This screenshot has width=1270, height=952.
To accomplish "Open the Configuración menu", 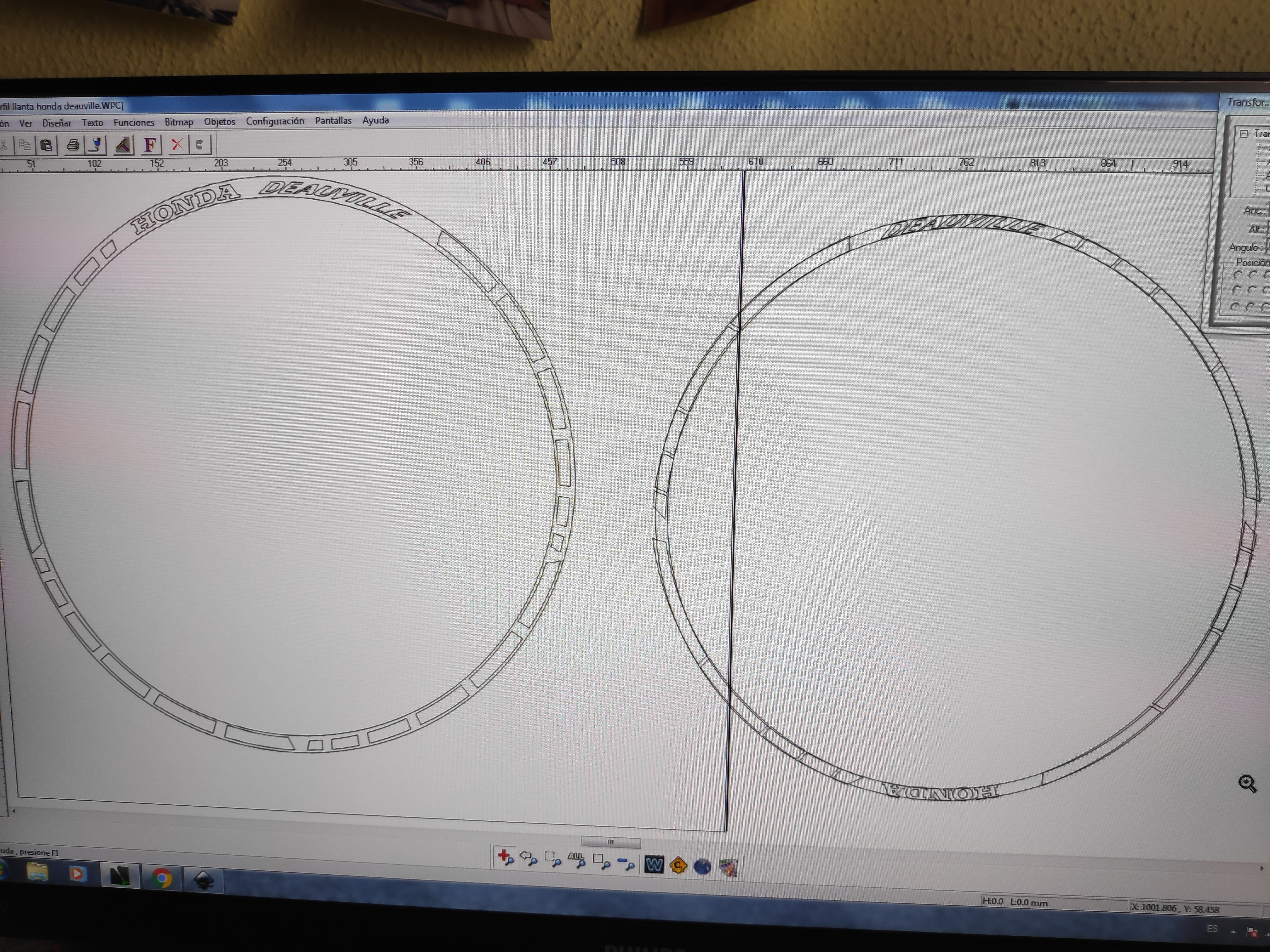I will [275, 121].
